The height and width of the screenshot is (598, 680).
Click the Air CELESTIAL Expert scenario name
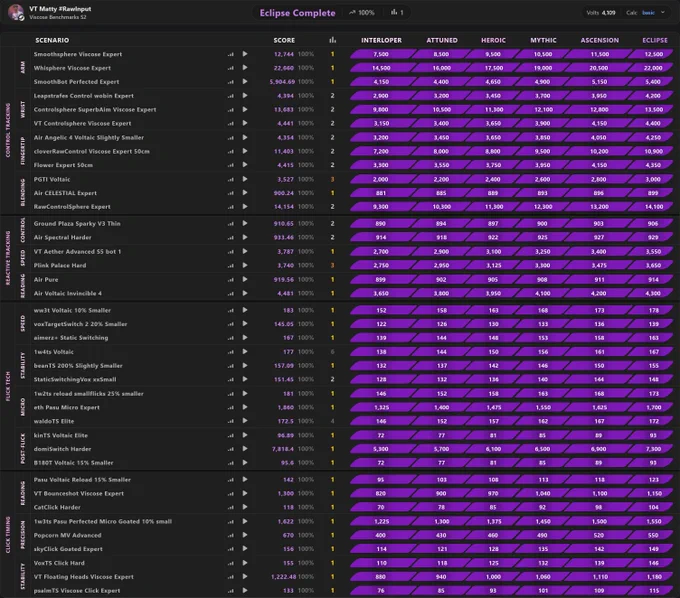65,193
